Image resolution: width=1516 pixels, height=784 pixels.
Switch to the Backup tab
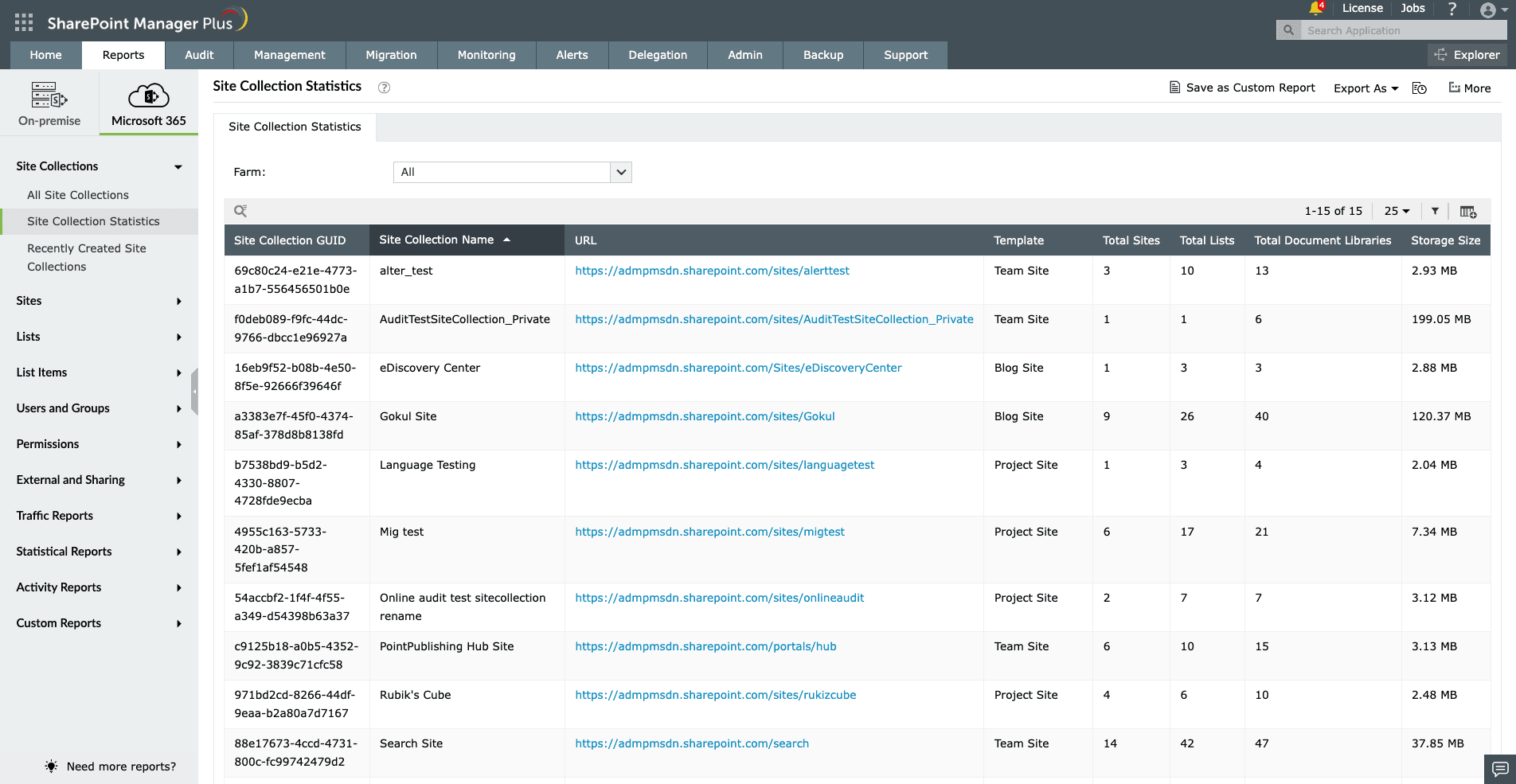pyautogui.click(x=823, y=55)
